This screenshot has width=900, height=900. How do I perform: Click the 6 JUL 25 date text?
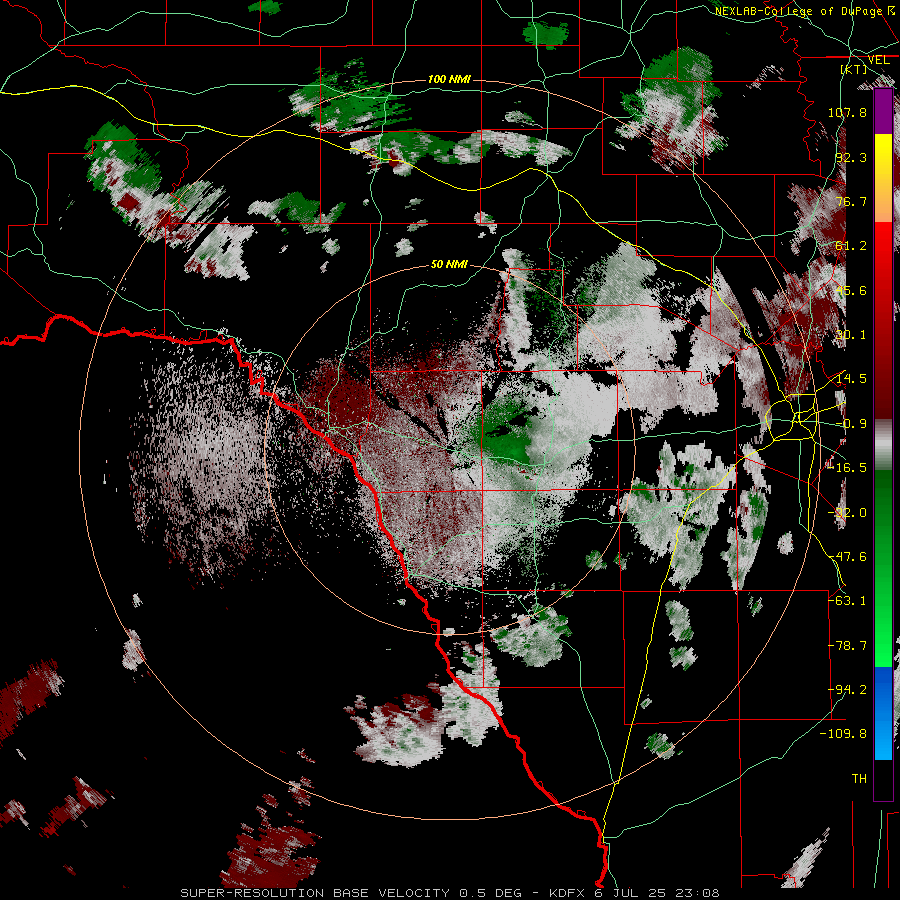point(632,893)
